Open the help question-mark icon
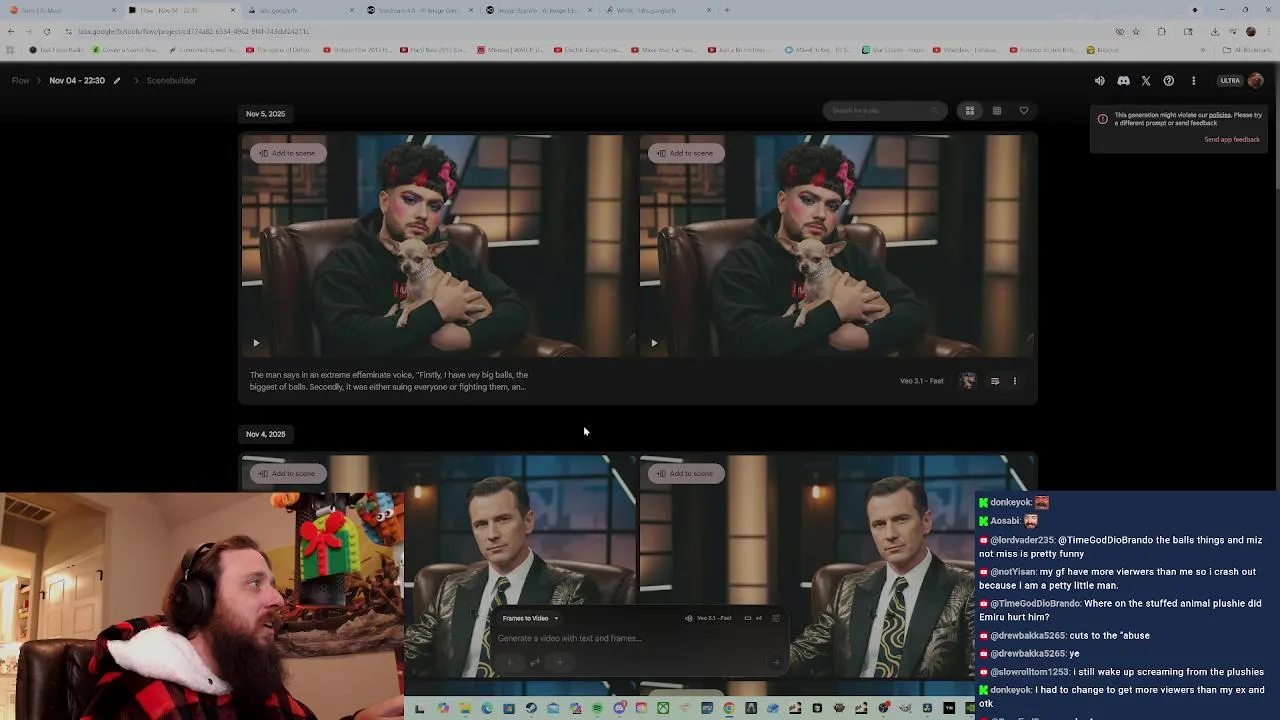Screen dimensions: 1280x720 pos(1169,81)
